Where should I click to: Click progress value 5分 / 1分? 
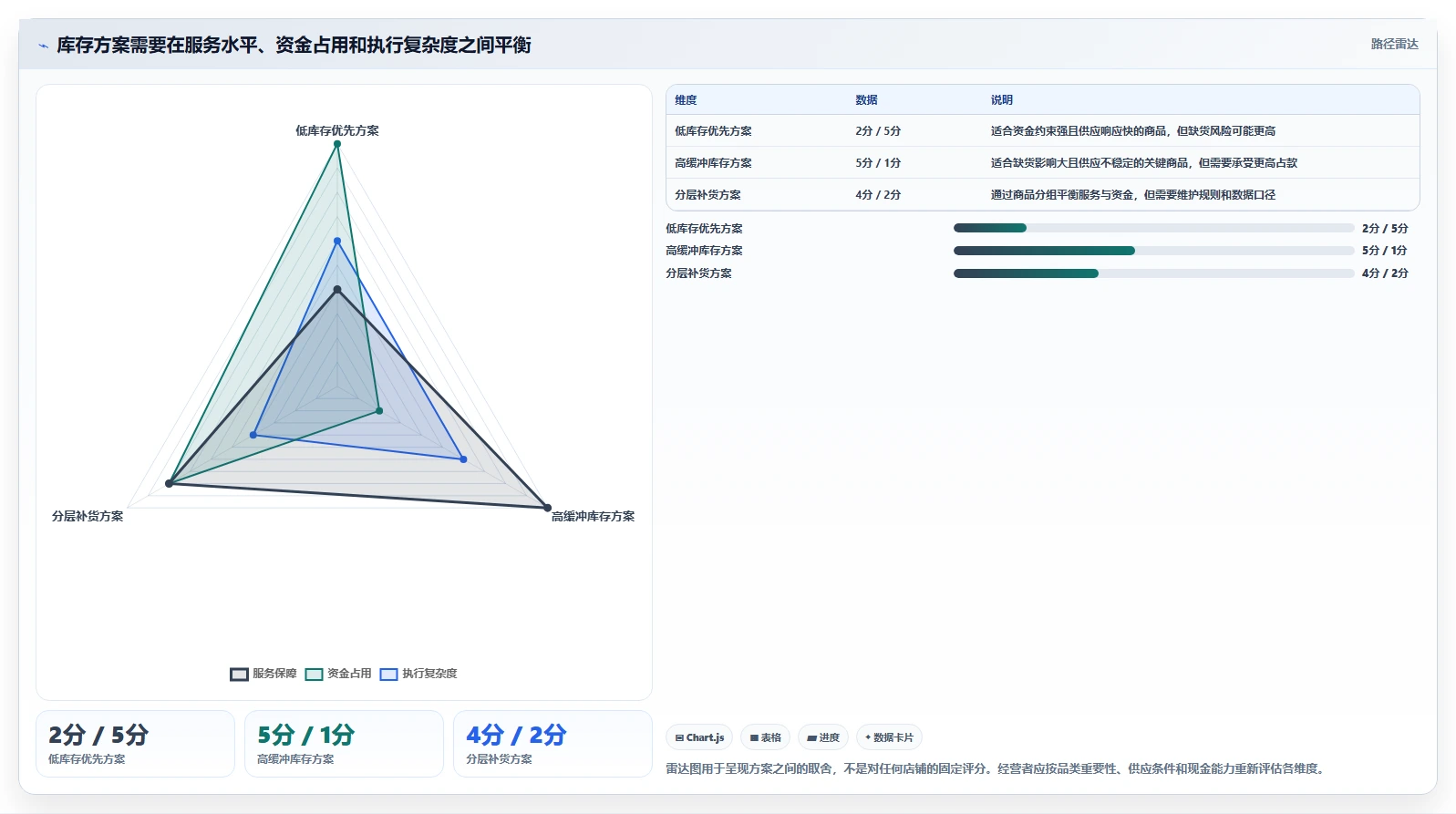1385,251
